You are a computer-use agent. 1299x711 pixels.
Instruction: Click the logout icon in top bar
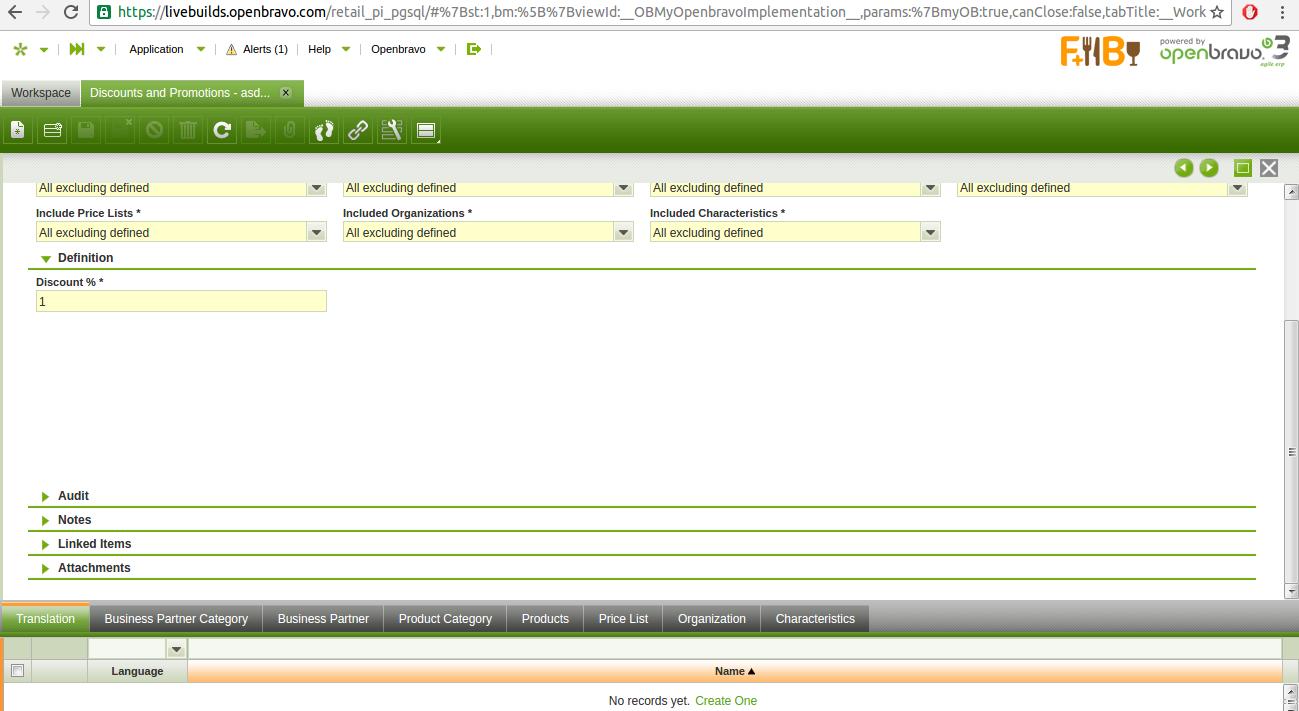[474, 49]
